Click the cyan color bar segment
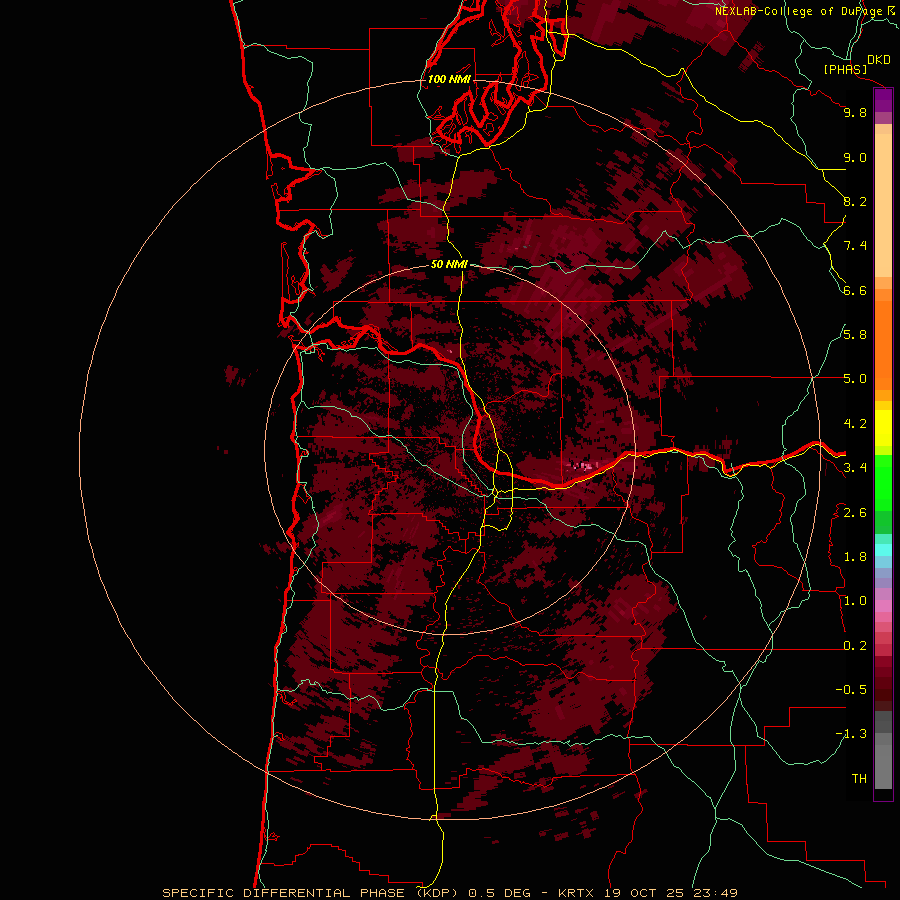This screenshot has width=900, height=900. pos(883,550)
